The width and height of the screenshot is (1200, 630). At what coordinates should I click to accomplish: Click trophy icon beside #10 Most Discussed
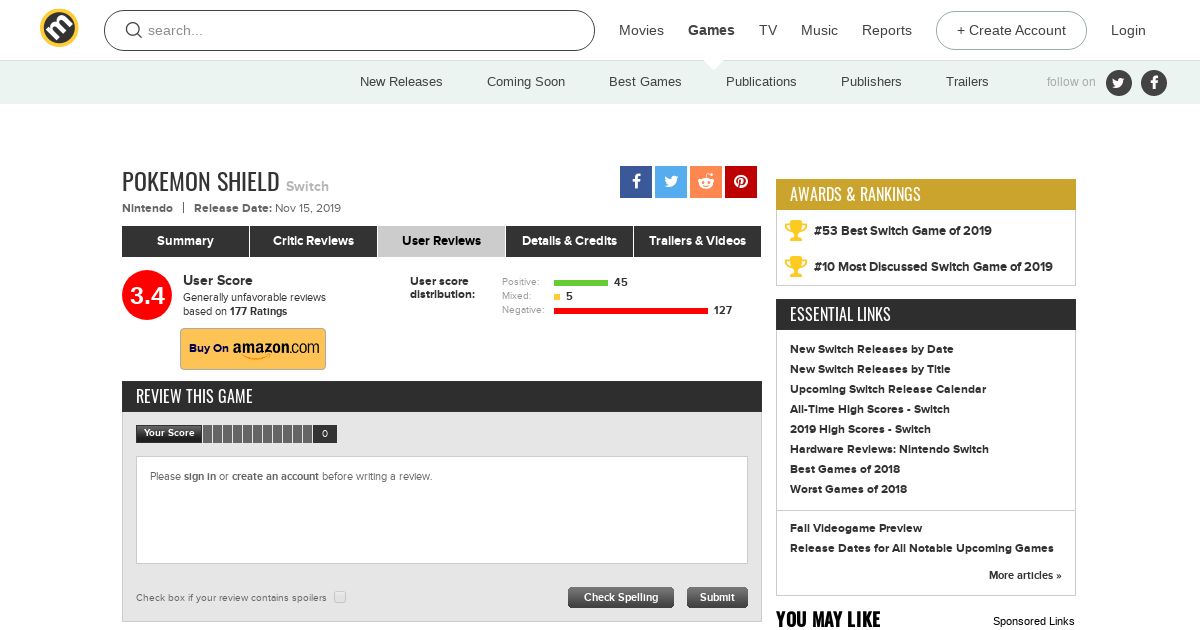(x=796, y=267)
